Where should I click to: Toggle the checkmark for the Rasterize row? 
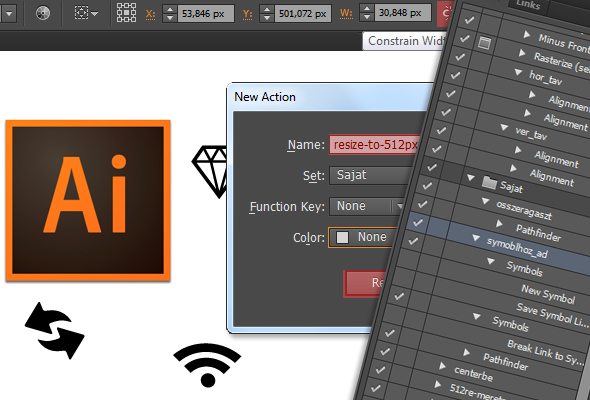tap(465, 38)
